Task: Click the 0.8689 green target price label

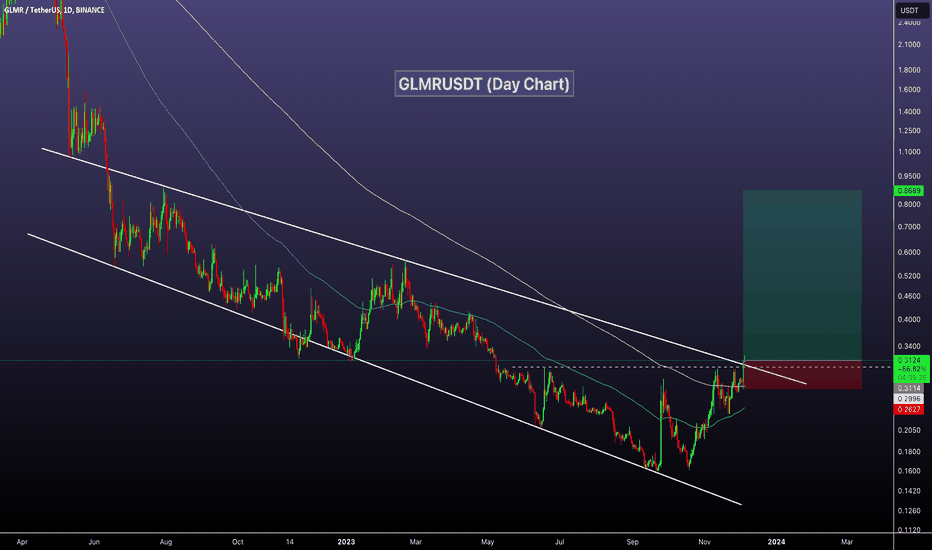Action: point(909,191)
